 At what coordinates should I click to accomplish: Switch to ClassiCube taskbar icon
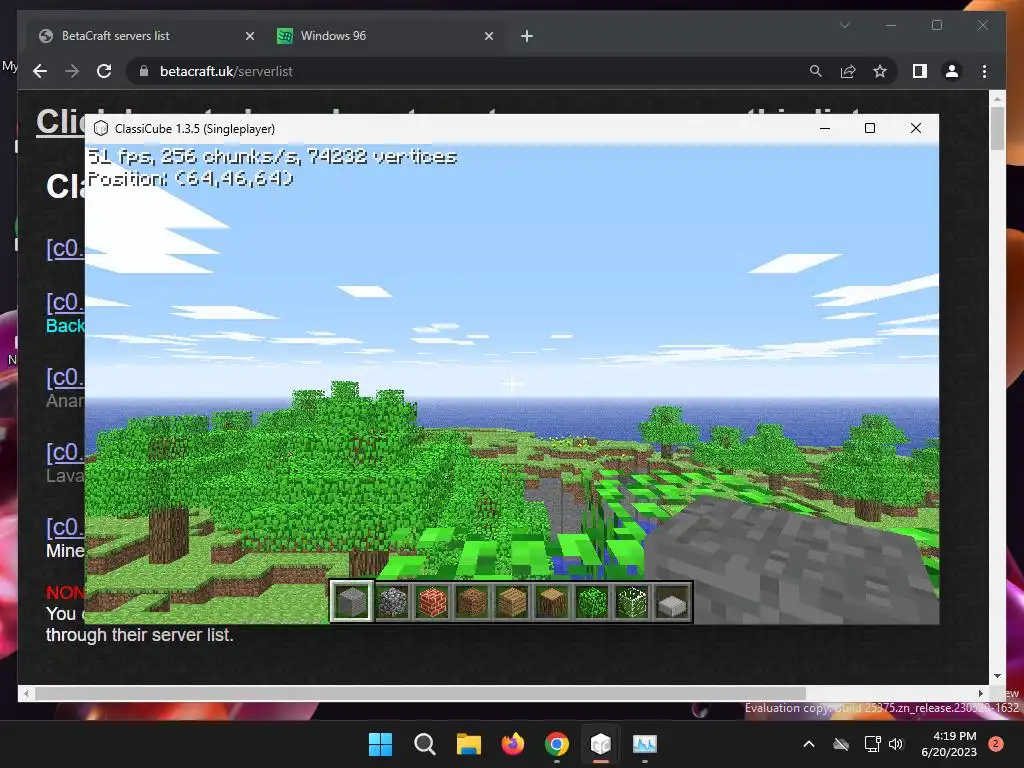601,744
